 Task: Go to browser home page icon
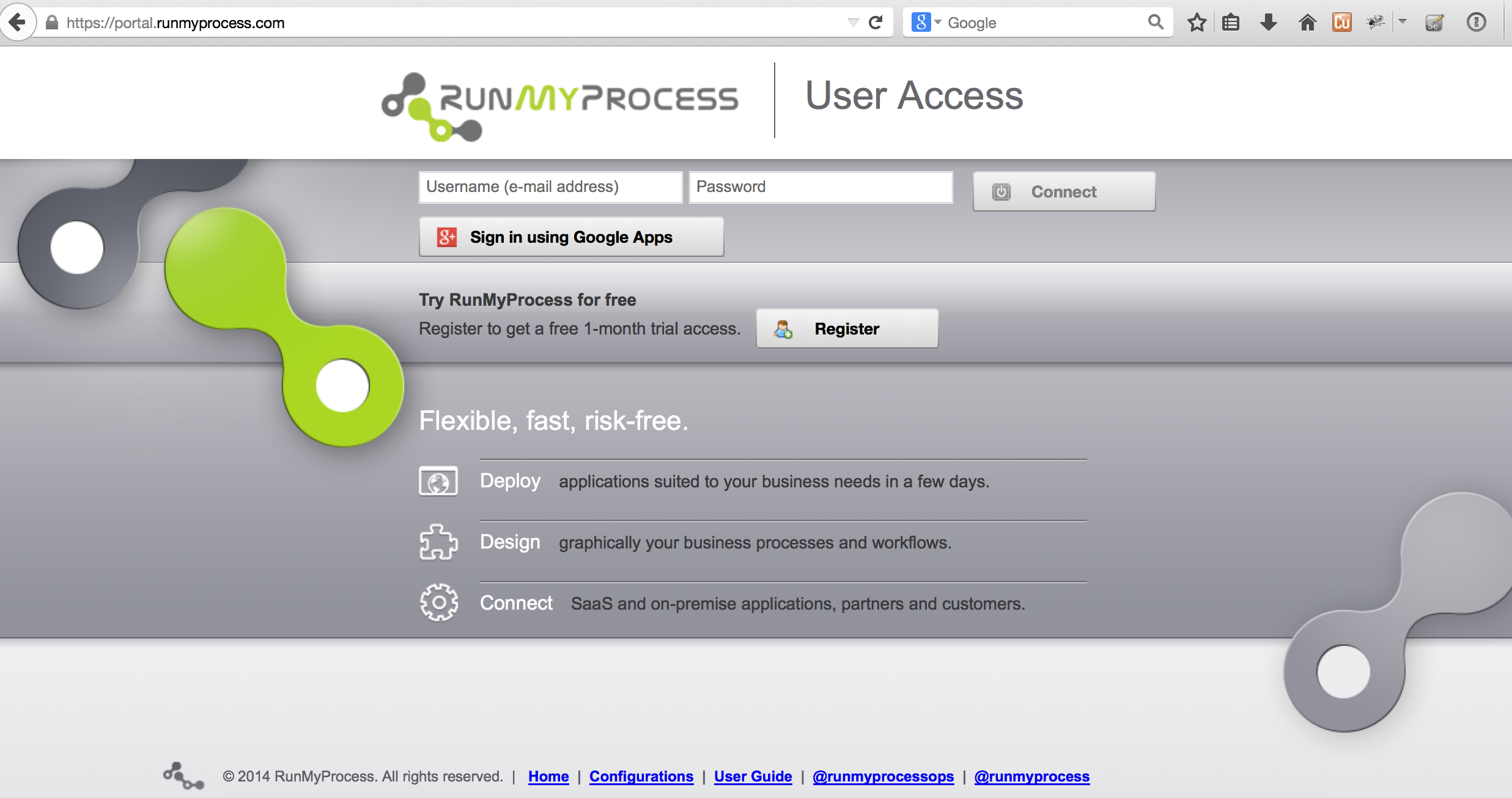click(1307, 23)
